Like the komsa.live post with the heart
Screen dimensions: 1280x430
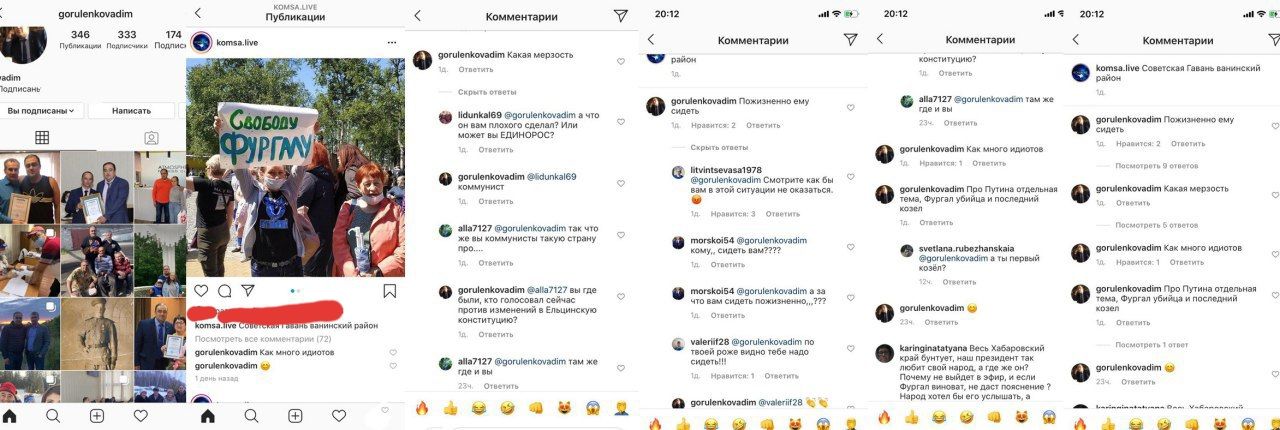click(201, 291)
